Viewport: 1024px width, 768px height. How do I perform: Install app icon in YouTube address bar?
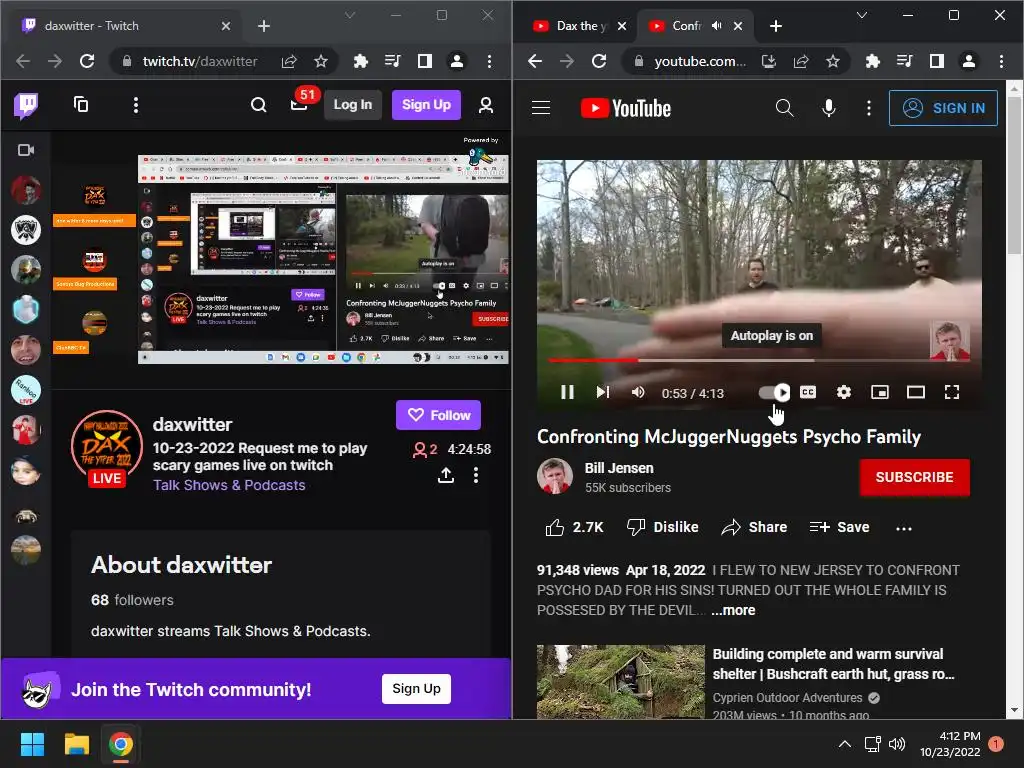pos(769,61)
